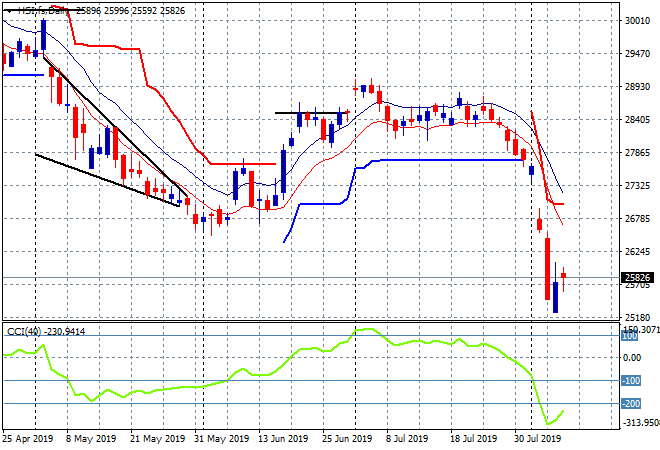Viewport: 660px width, 450px height.
Task: Click the '31 May 2019' date label
Action: tap(221, 439)
